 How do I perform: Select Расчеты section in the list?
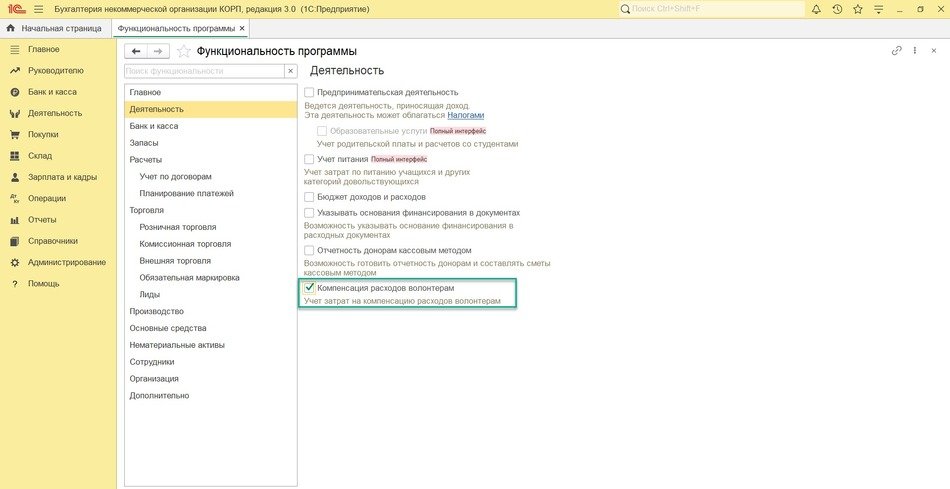[x=146, y=159]
